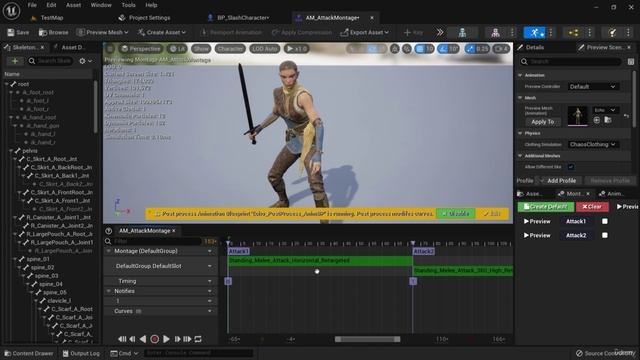This screenshot has height=360, width=640.
Task: Open the viewport Show menu
Action: (201, 49)
